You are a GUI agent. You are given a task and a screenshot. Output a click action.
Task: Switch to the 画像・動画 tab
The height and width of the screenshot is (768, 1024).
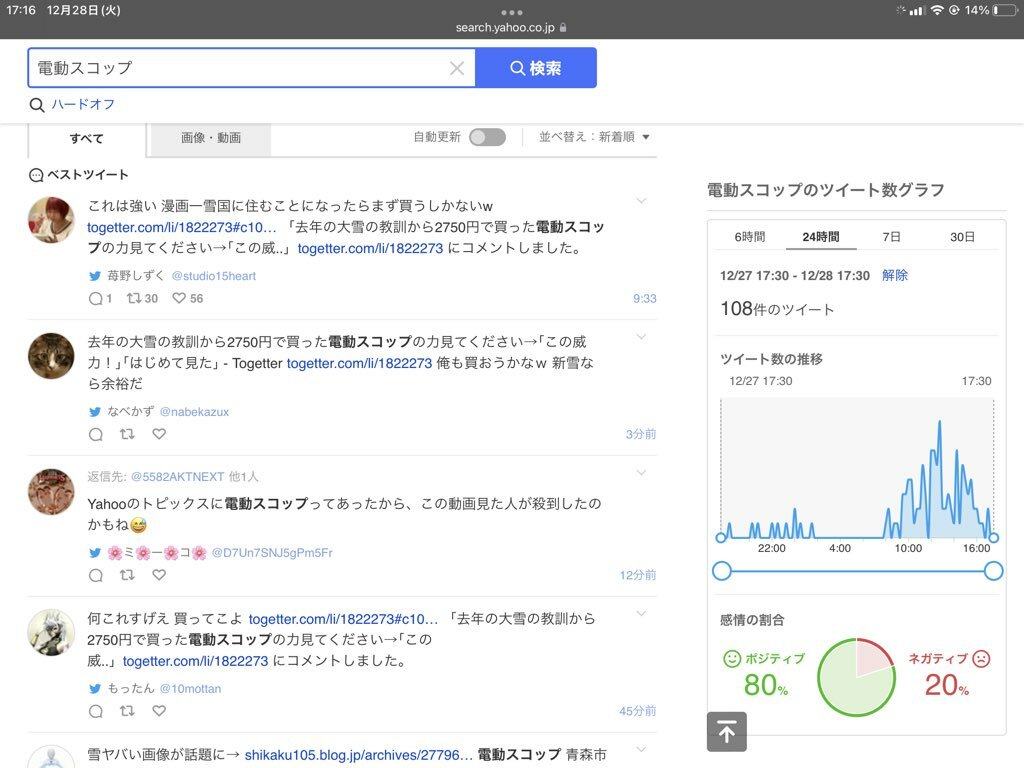[x=210, y=138]
